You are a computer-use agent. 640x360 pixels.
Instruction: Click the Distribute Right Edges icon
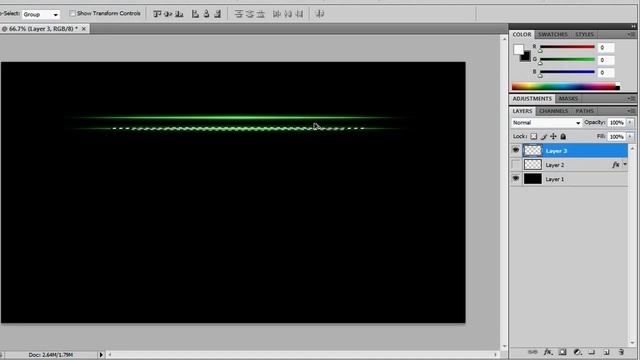pos(299,14)
